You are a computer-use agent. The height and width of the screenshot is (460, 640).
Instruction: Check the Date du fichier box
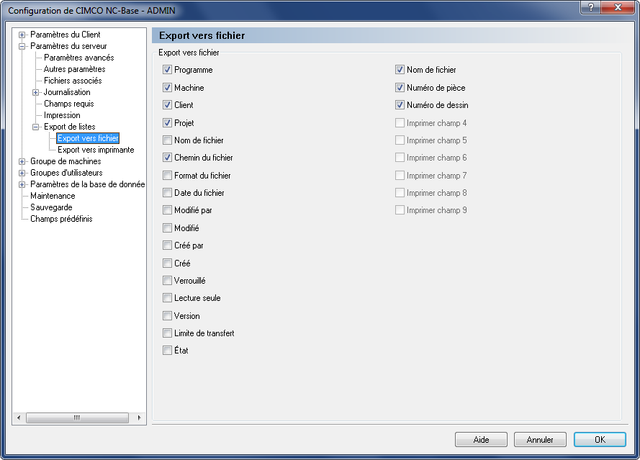pos(167,193)
